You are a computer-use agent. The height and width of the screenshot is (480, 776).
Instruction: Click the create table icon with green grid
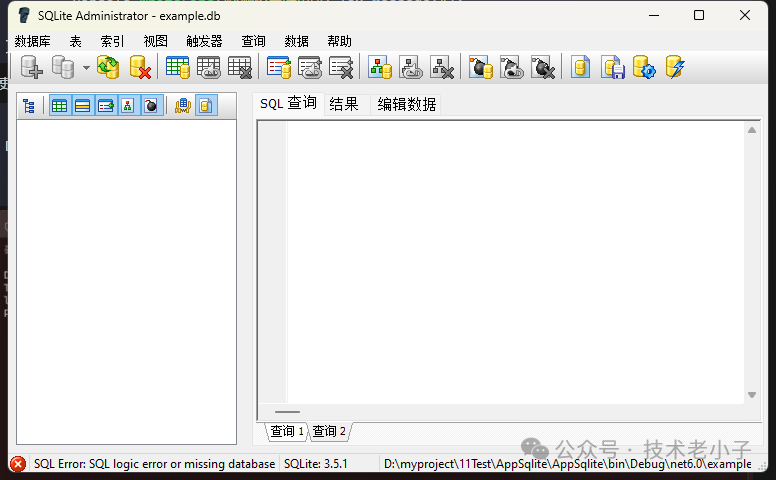tap(178, 67)
